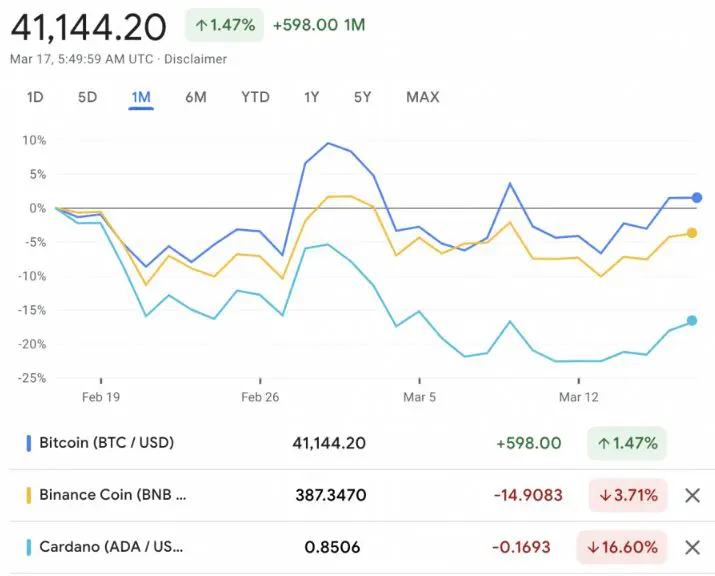The image size is (715, 576).
Task: Click the 0% y-axis label
Action: point(38,208)
